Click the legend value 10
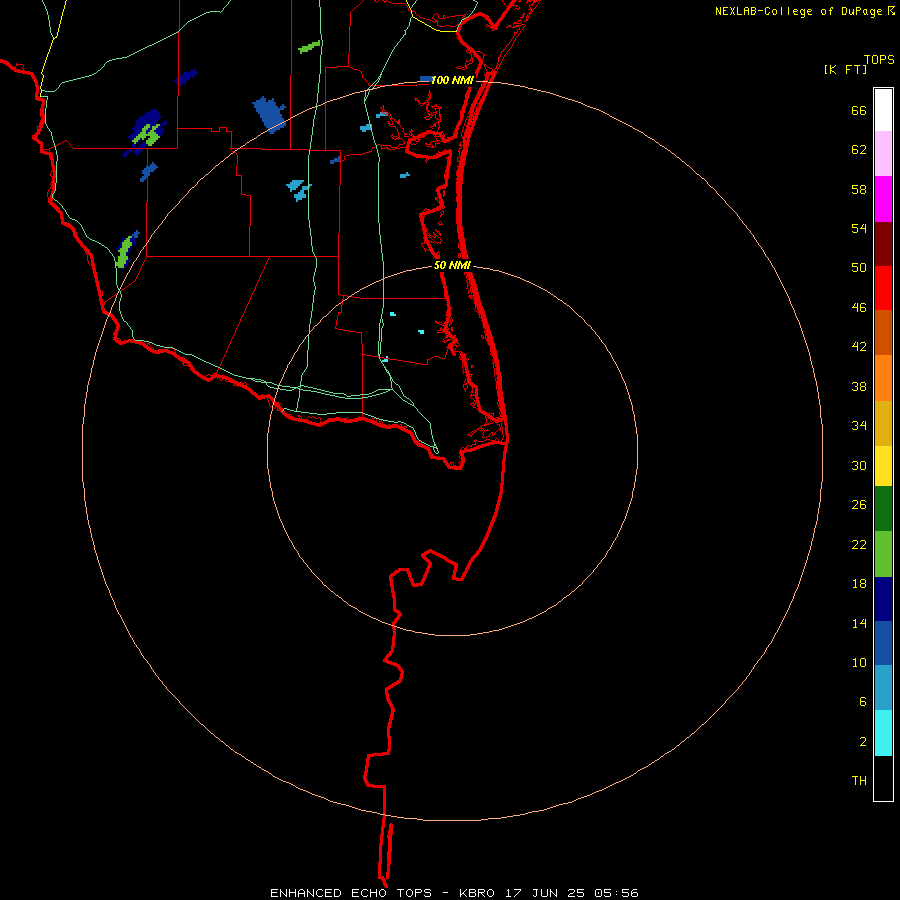Screen dimensions: 900x900 click(859, 662)
